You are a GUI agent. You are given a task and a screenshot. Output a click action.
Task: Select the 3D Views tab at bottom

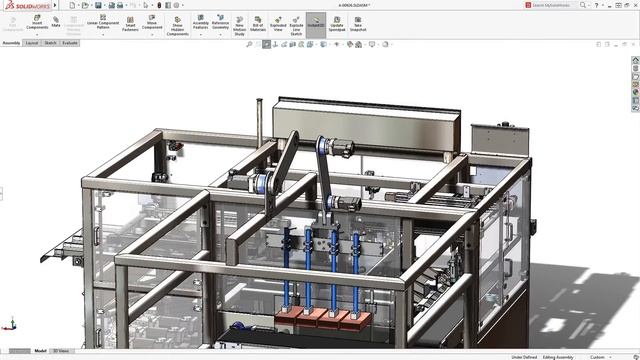point(61,351)
